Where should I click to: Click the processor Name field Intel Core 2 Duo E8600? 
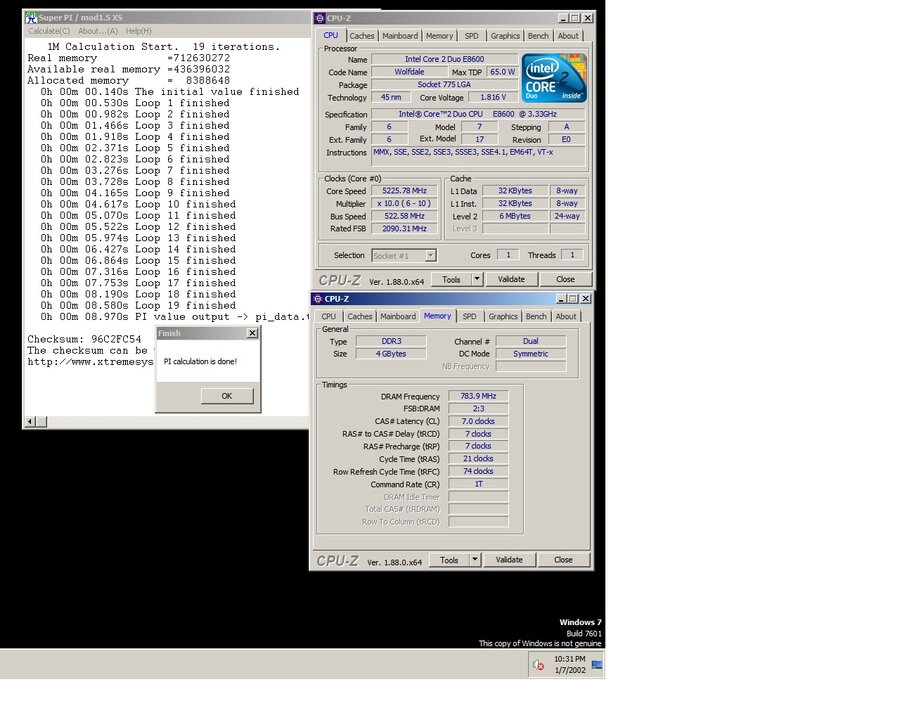click(x=444, y=59)
